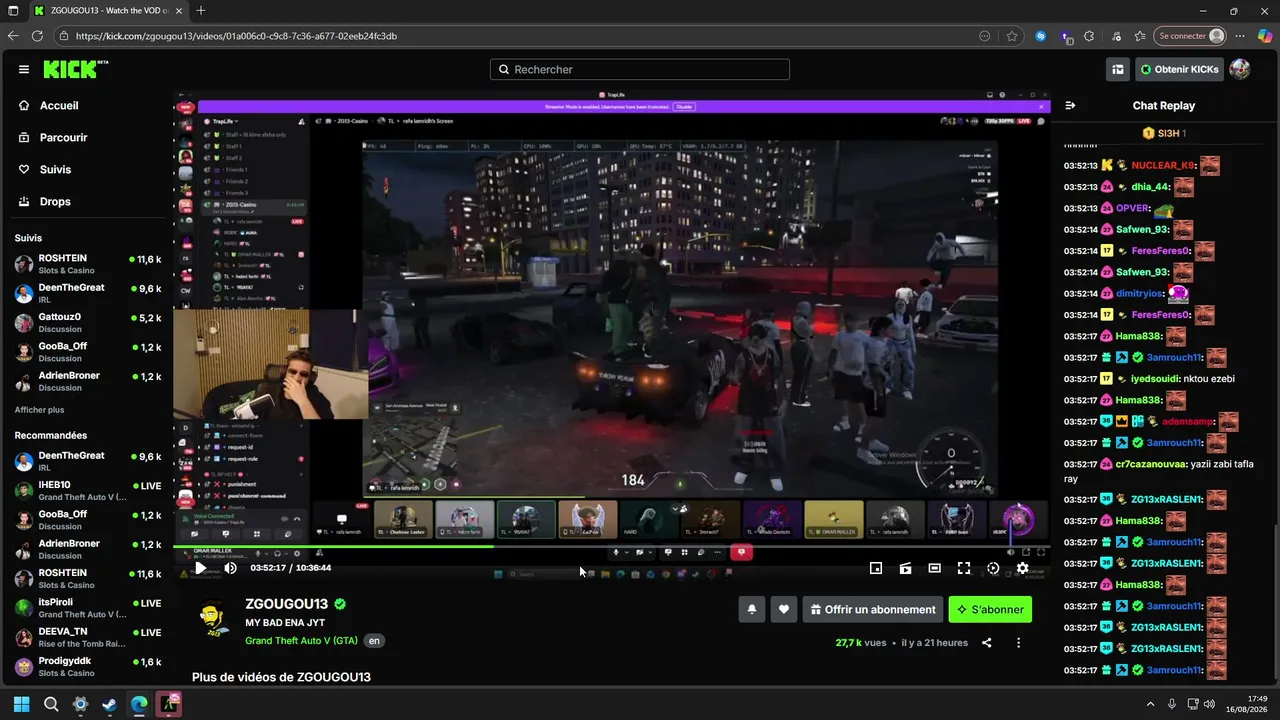1280x720 pixels.
Task: Click adamsamp username in chat
Action: pyautogui.click(x=1188, y=422)
